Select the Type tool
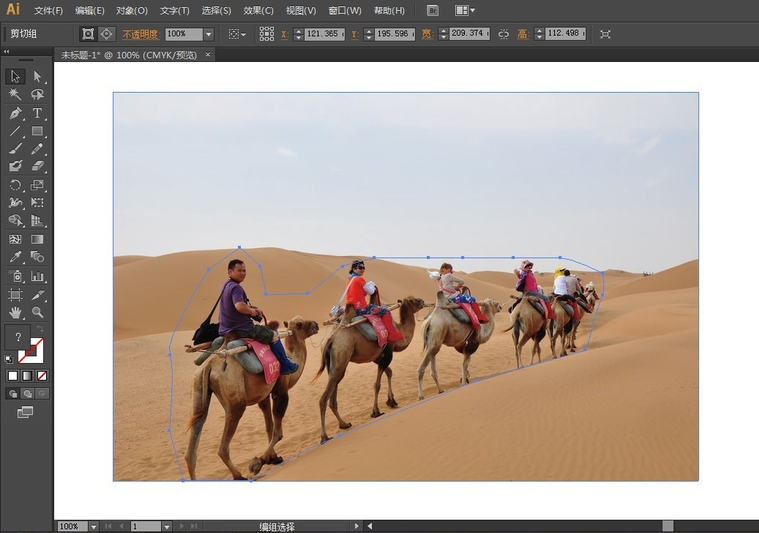This screenshot has width=759, height=533. click(x=37, y=113)
